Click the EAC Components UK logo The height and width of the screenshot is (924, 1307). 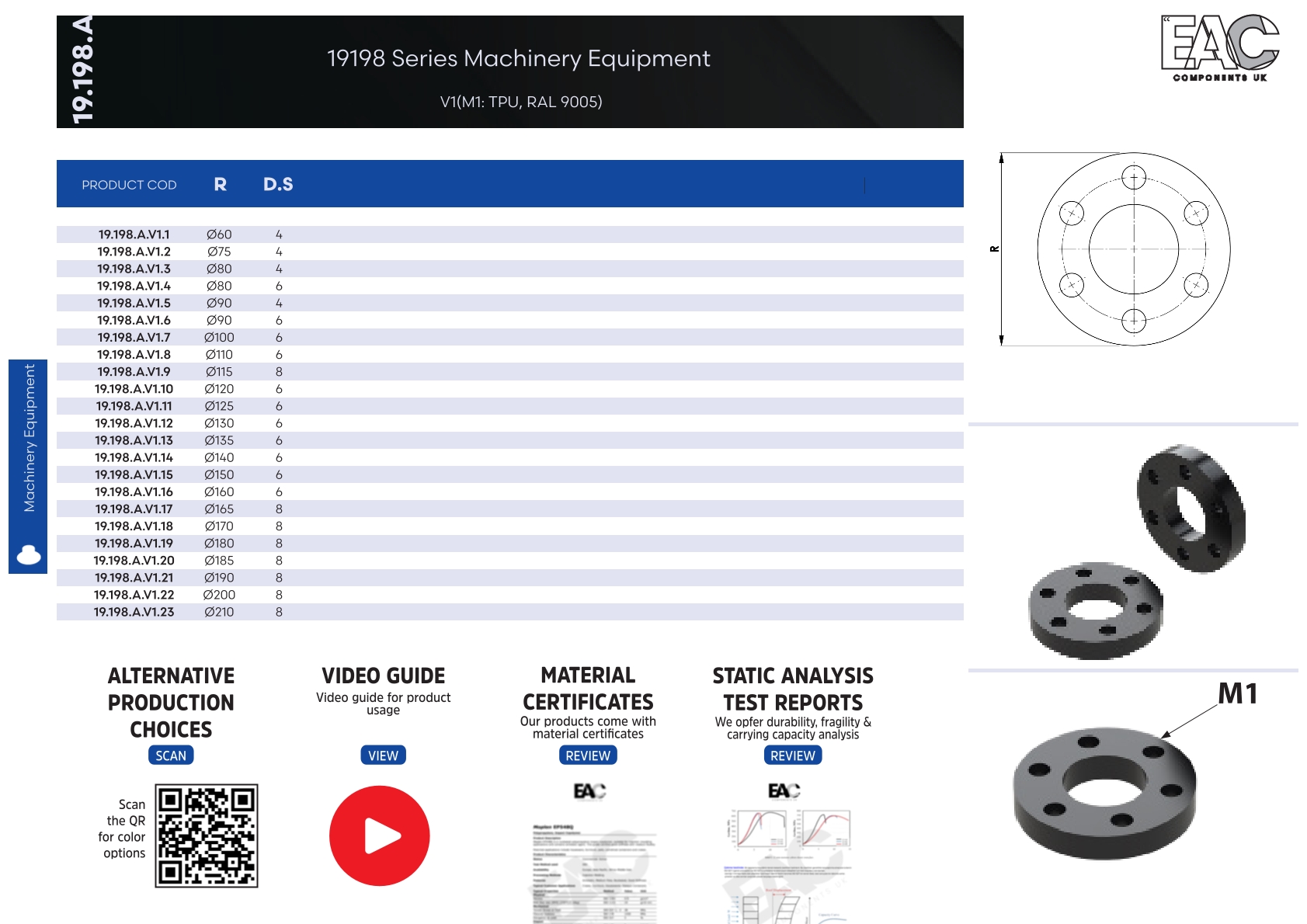pos(1220,48)
